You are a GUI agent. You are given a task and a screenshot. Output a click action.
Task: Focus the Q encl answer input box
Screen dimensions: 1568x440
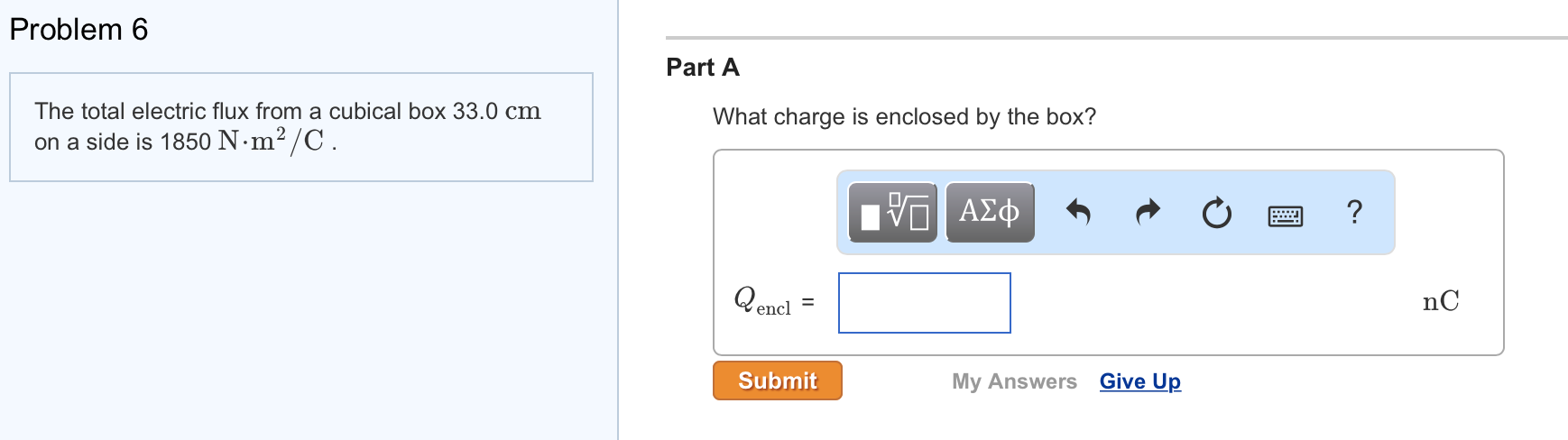(924, 303)
